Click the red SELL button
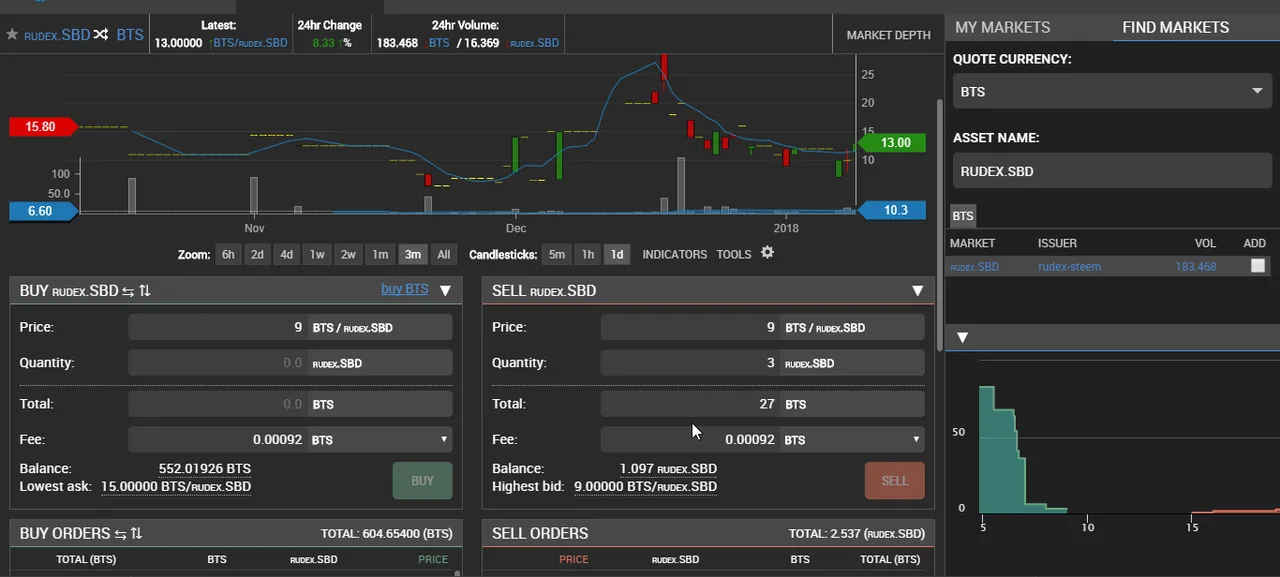The height and width of the screenshot is (577, 1280). pyautogui.click(x=894, y=481)
